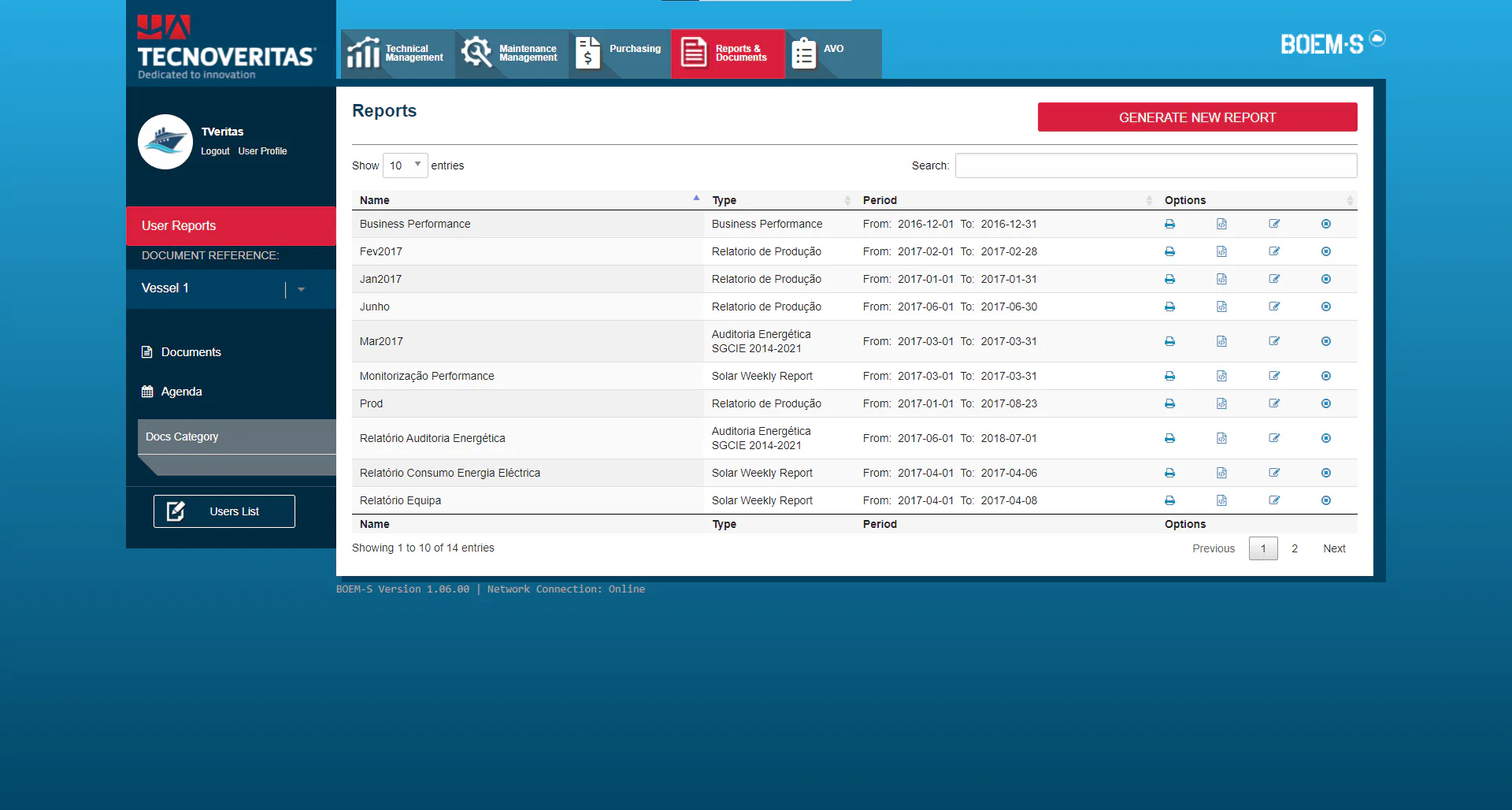Open the User Profile link
This screenshot has height=810, width=1512.
(262, 151)
